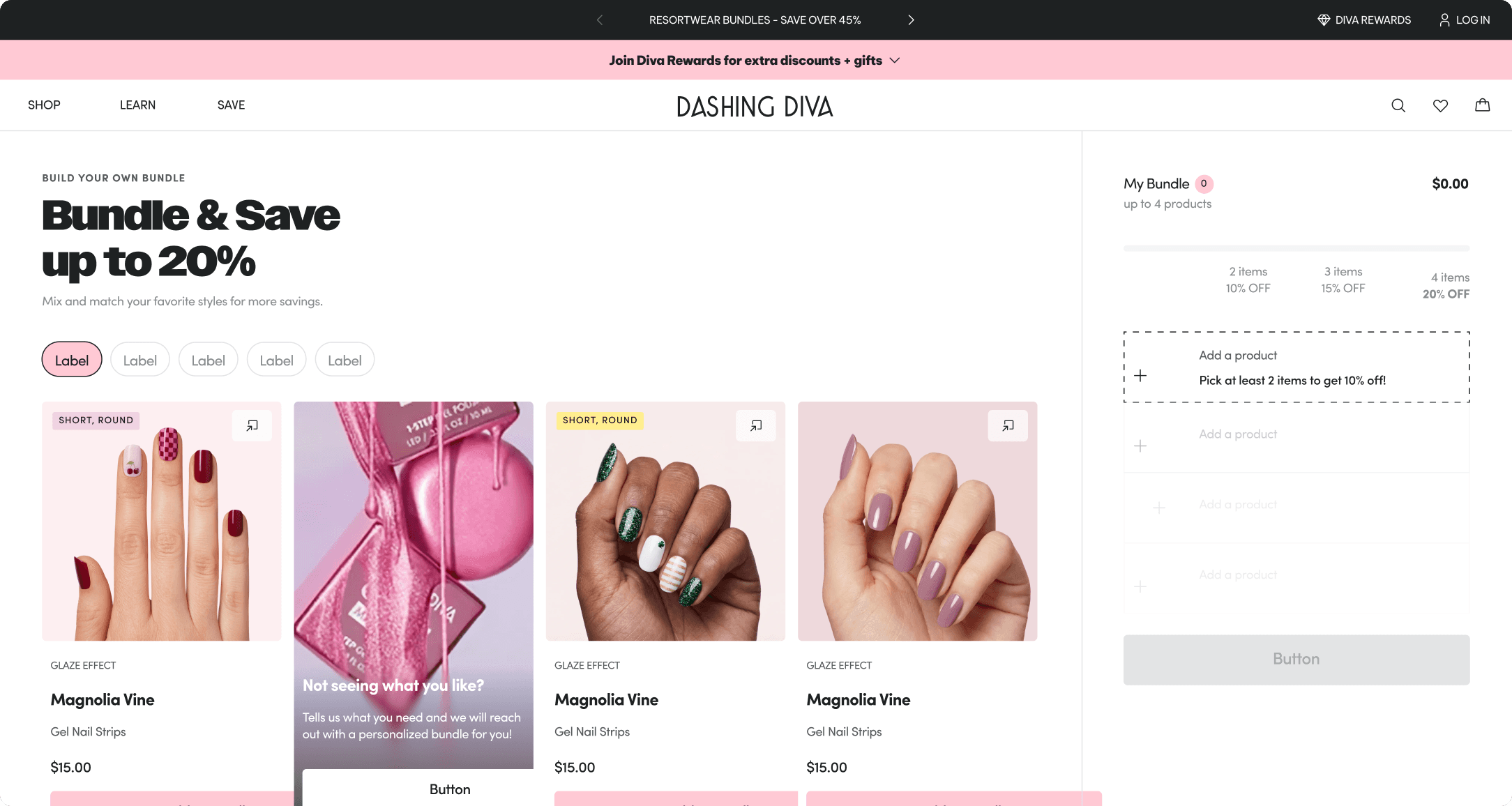This screenshot has width=1512, height=806.
Task: Select the second Label filter pill
Action: pyautogui.click(x=139, y=359)
